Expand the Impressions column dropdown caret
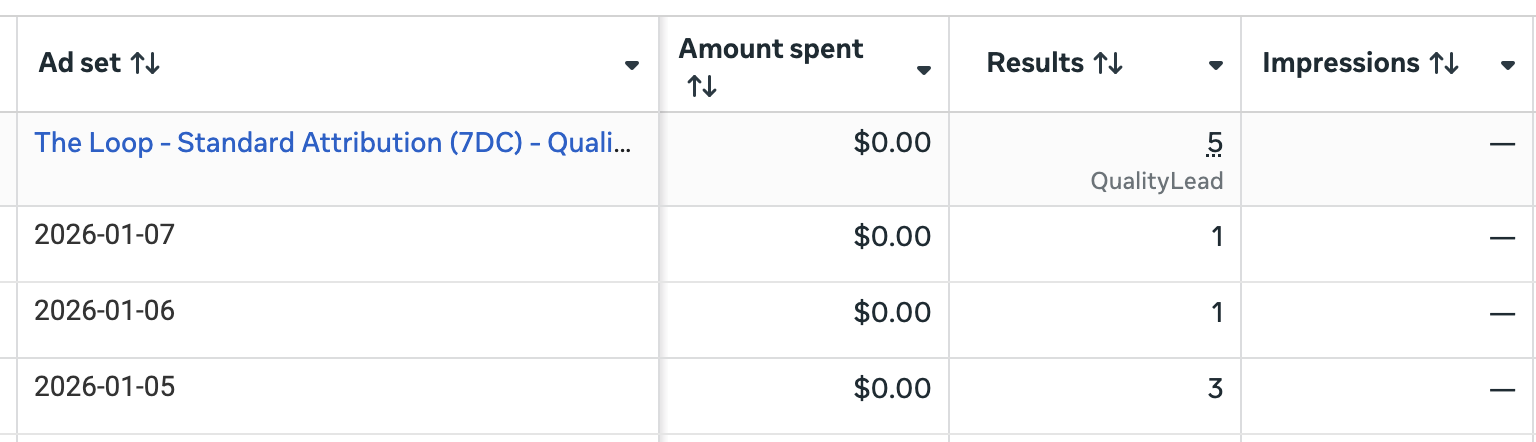Viewport: 1536px width, 442px height. coord(1507,66)
